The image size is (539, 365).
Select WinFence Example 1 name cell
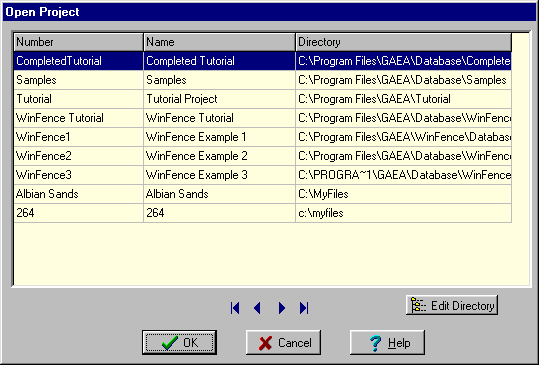click(x=219, y=137)
